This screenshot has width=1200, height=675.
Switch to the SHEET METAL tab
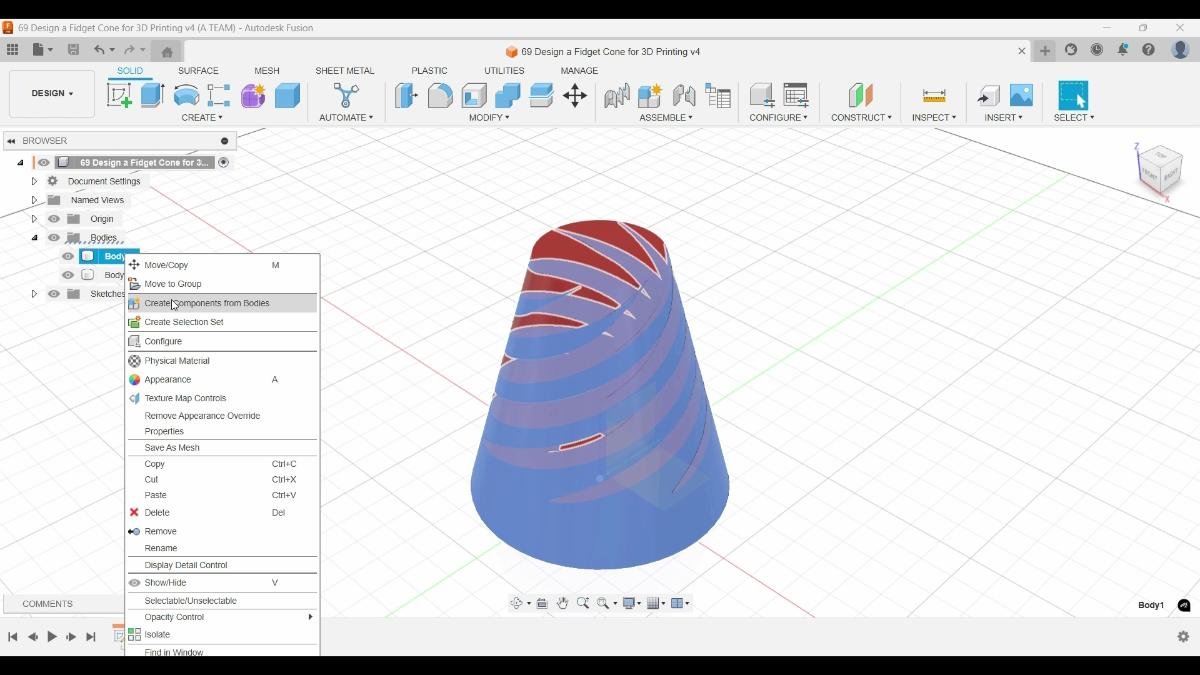[x=345, y=71]
